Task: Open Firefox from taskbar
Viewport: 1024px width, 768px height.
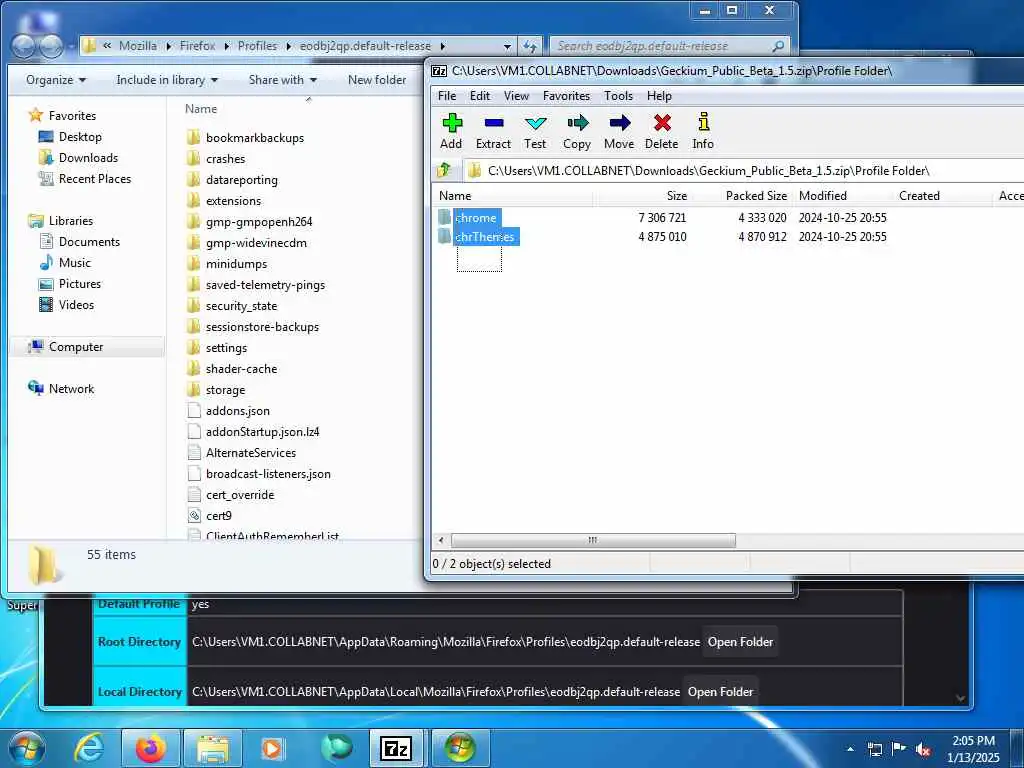Action: pyautogui.click(x=150, y=748)
